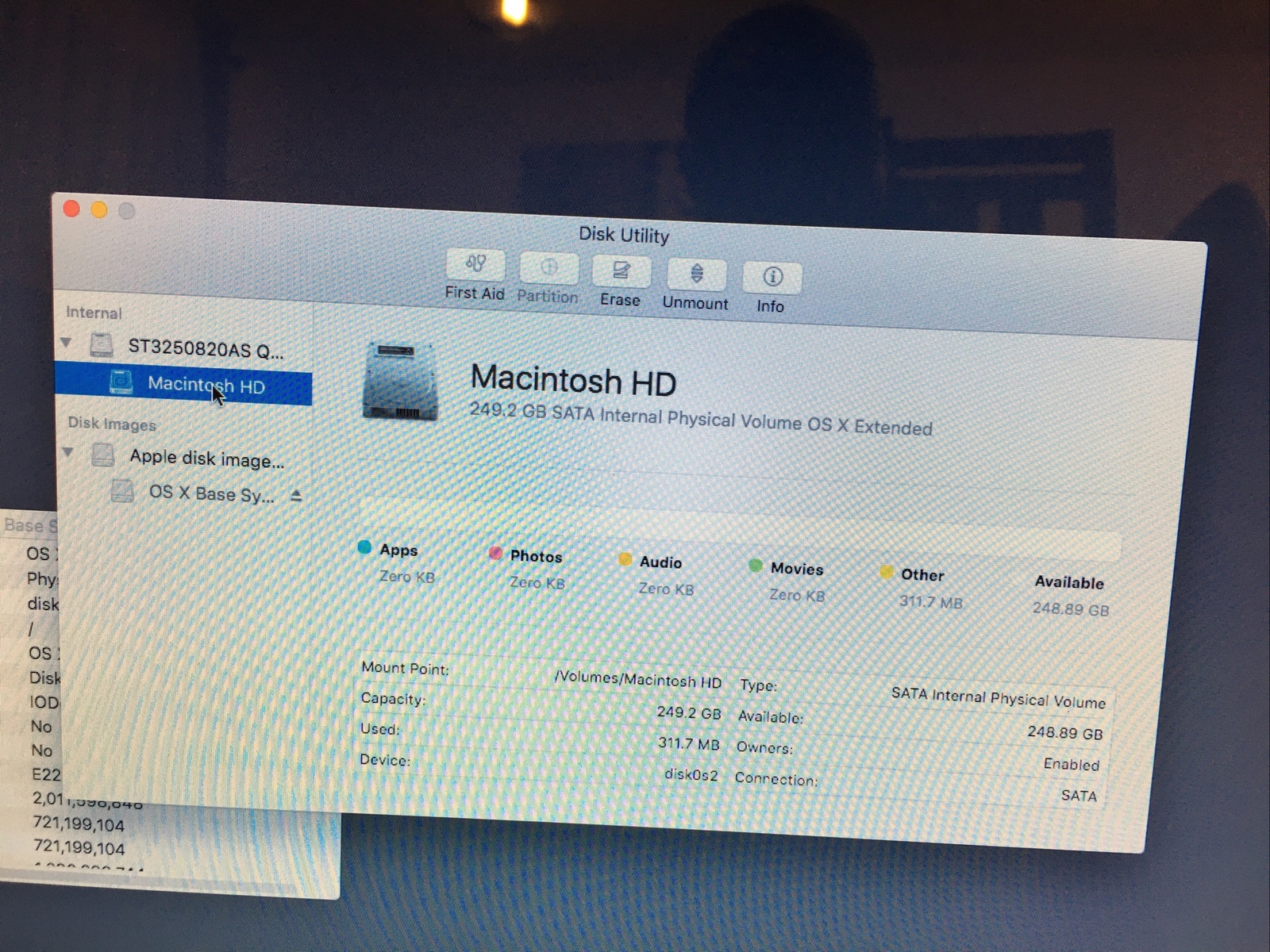This screenshot has width=1270, height=952.
Task: Click the 249.2 GB volume description subtitle
Action: (x=701, y=419)
